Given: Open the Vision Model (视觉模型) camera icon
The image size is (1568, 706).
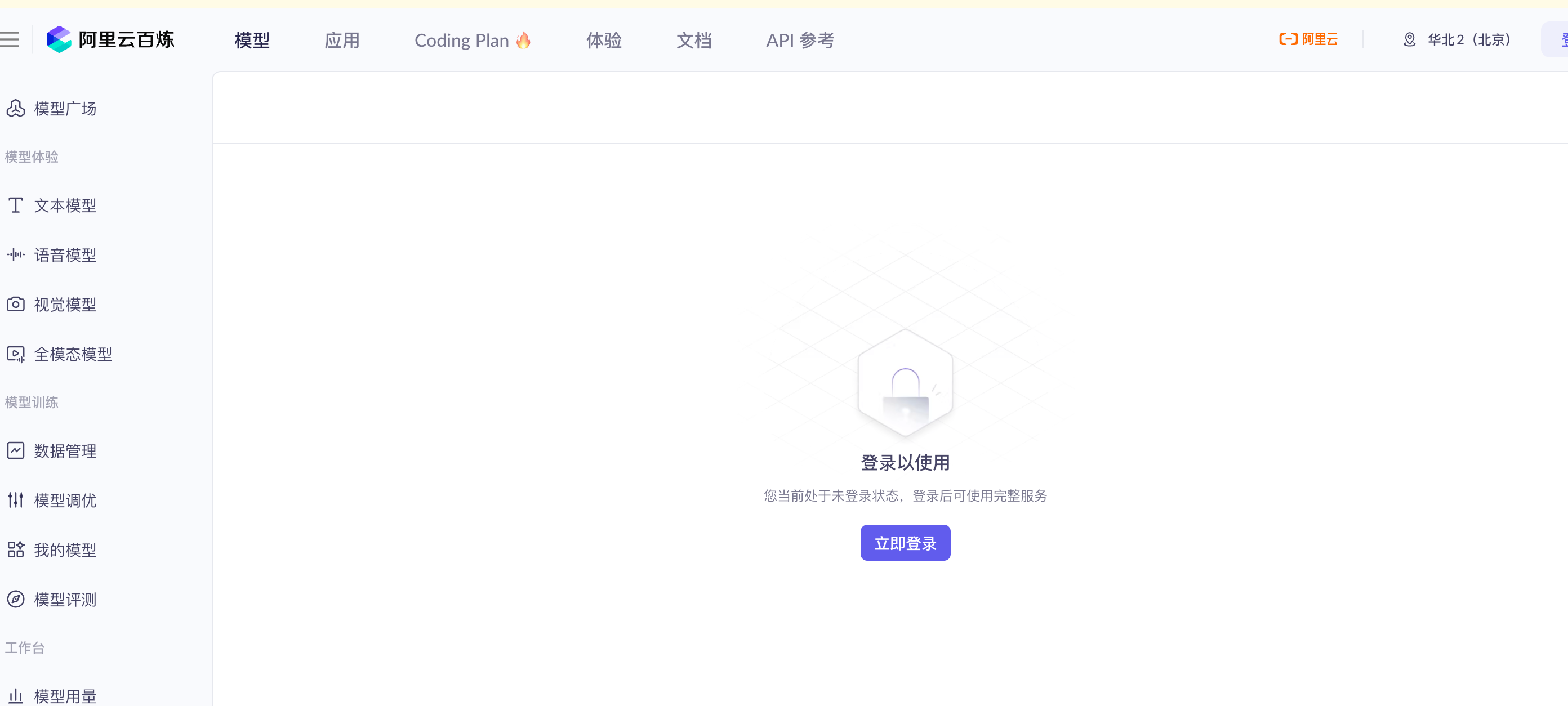Looking at the screenshot, I should 16,305.
